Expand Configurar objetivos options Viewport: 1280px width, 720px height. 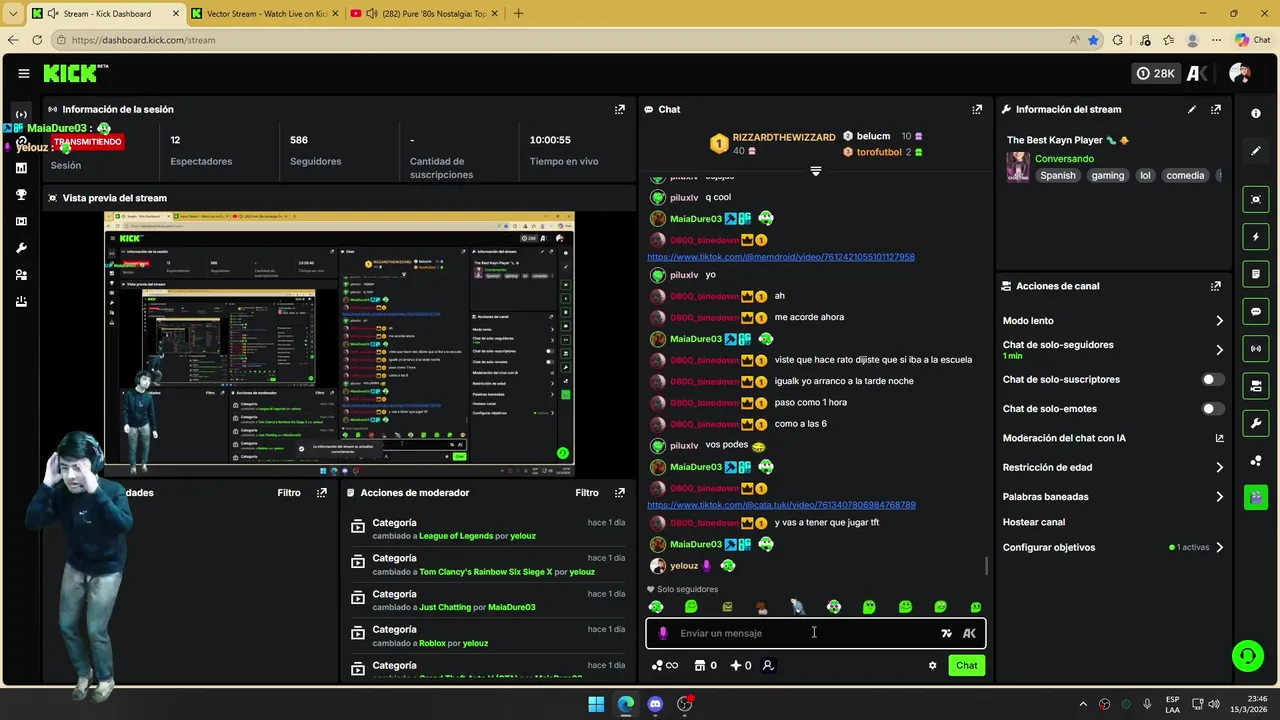[x=1219, y=548]
